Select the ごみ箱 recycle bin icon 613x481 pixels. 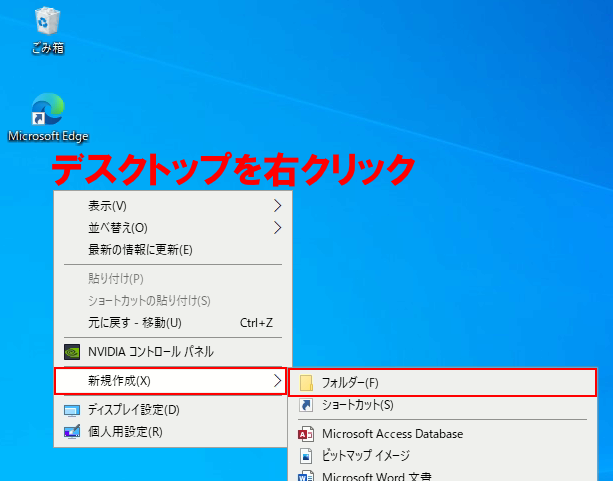(x=47, y=30)
